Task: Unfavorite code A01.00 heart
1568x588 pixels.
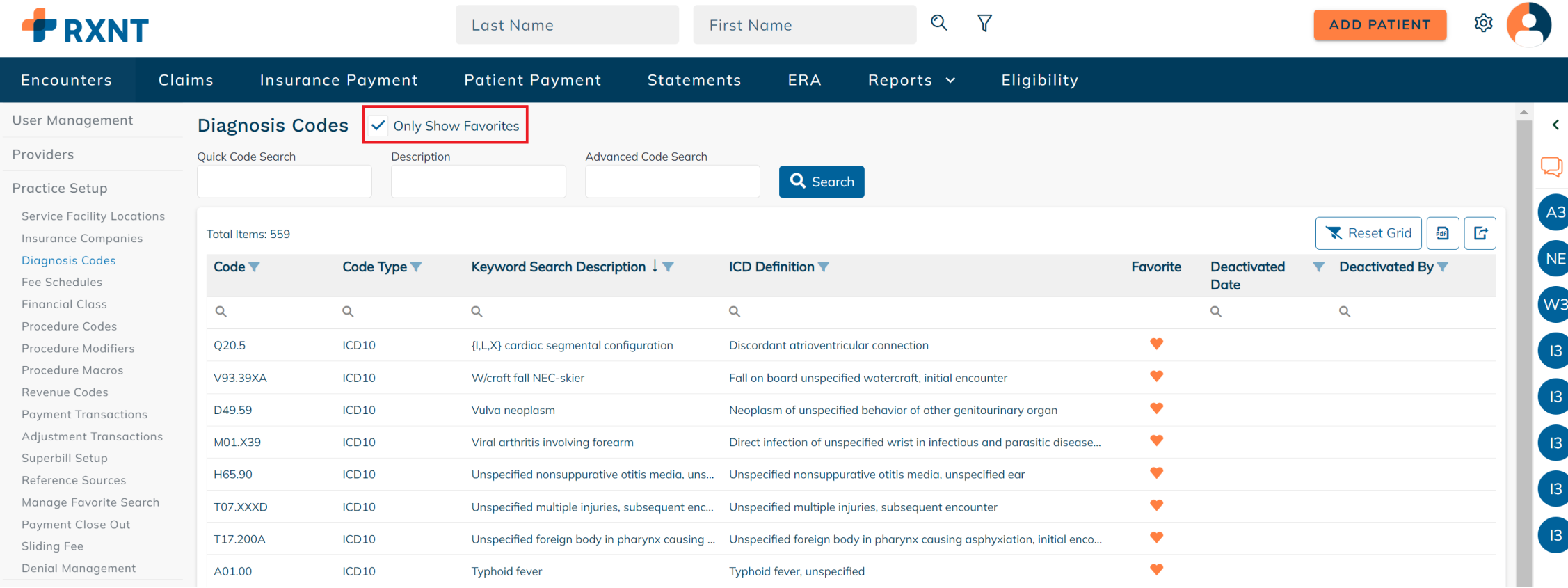Action: 1156,570
